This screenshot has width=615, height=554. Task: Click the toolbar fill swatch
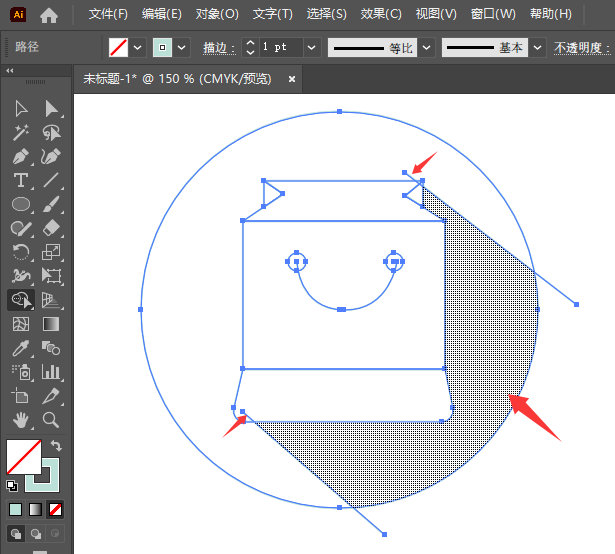pyautogui.click(x=24, y=457)
